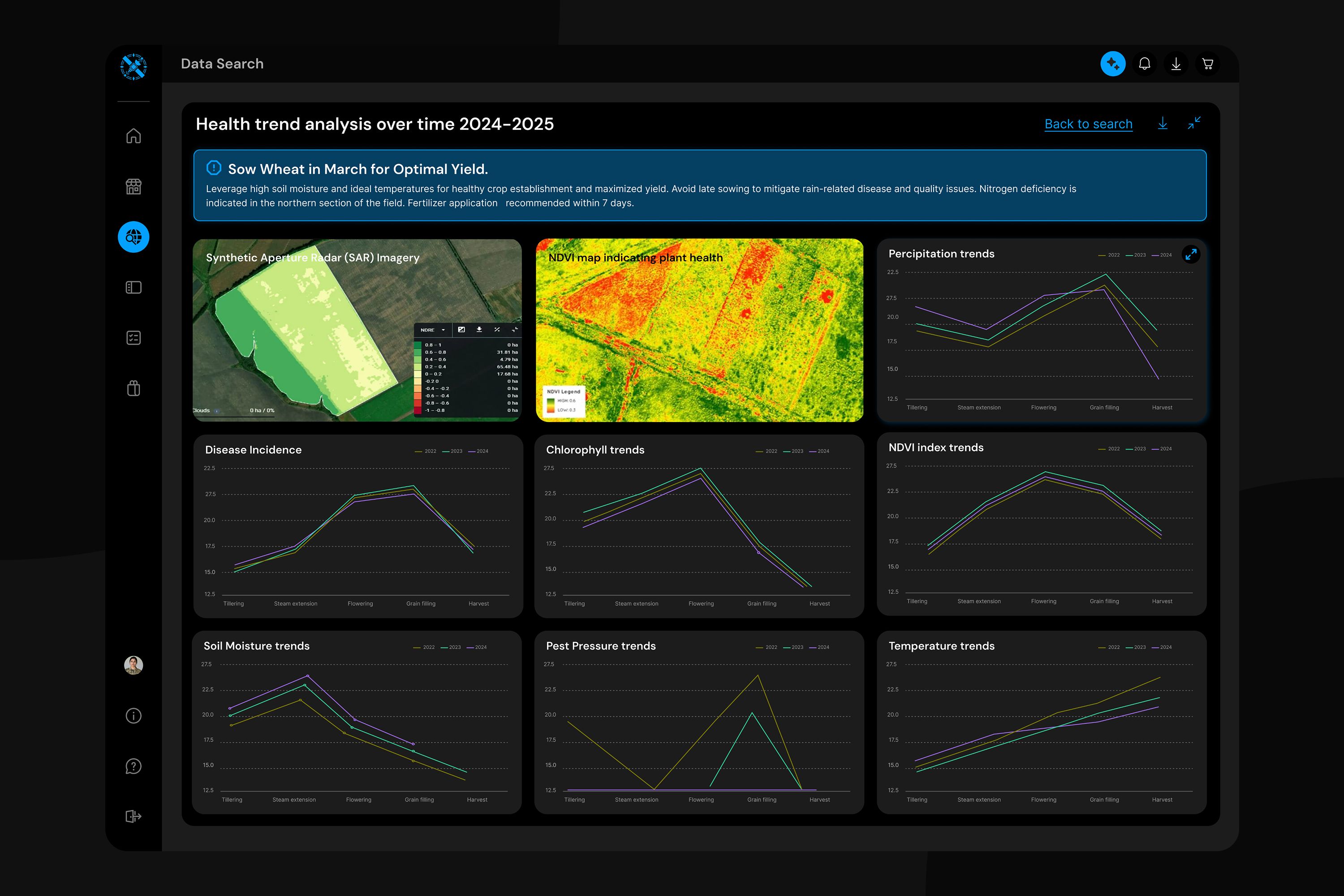Open the help question mark icon

tap(133, 766)
